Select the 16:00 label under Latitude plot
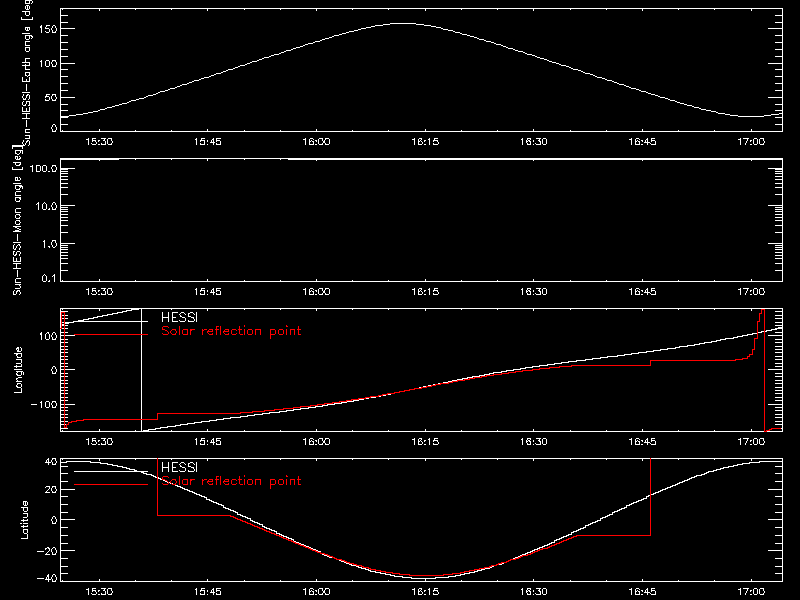 316,591
